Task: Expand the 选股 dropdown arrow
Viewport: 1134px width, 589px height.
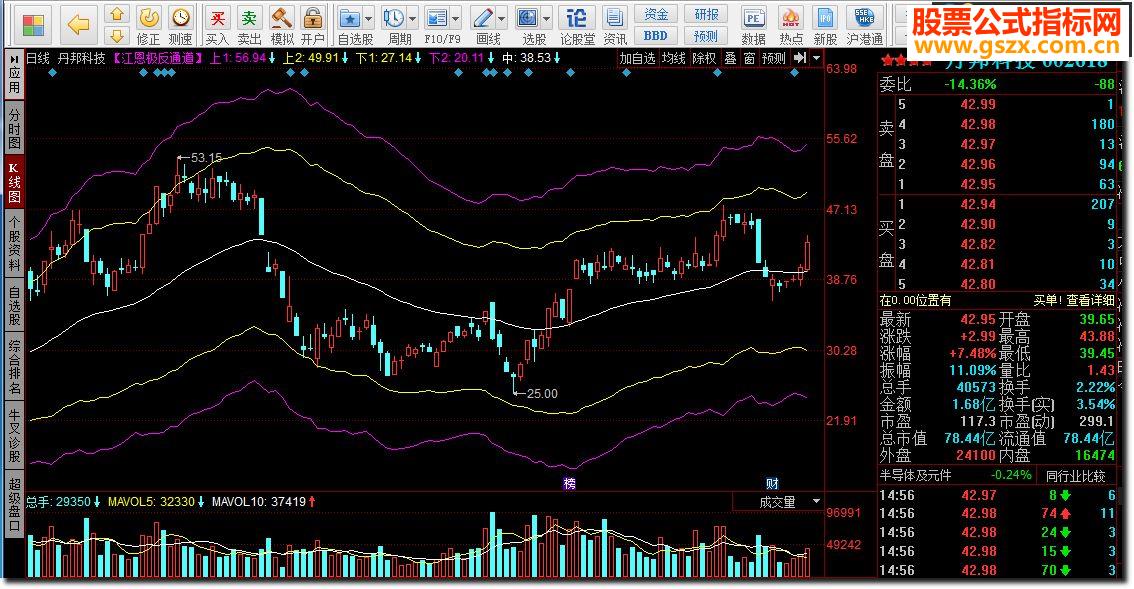Action: click(546, 19)
